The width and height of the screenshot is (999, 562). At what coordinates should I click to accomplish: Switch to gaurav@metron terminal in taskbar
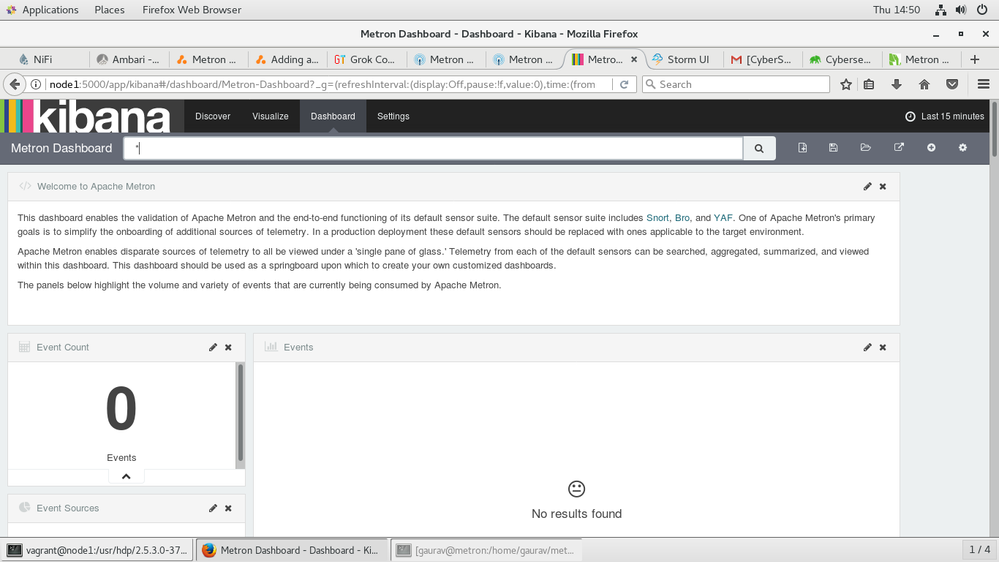485,550
